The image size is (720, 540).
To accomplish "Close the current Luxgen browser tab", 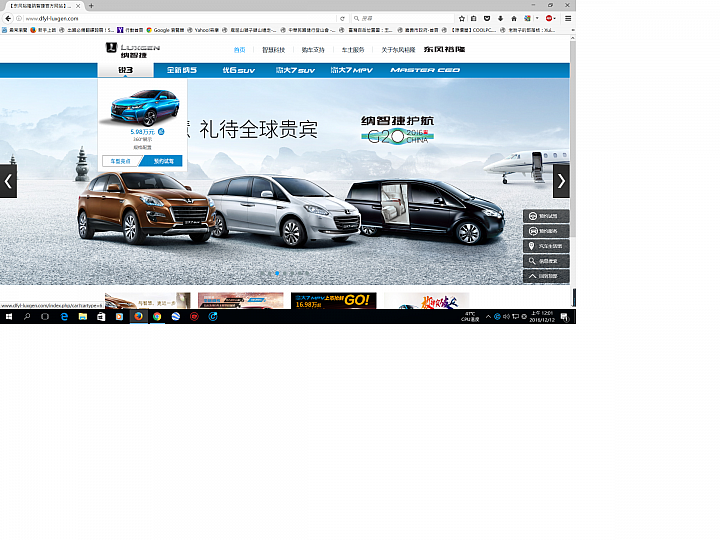I will [x=78, y=6].
